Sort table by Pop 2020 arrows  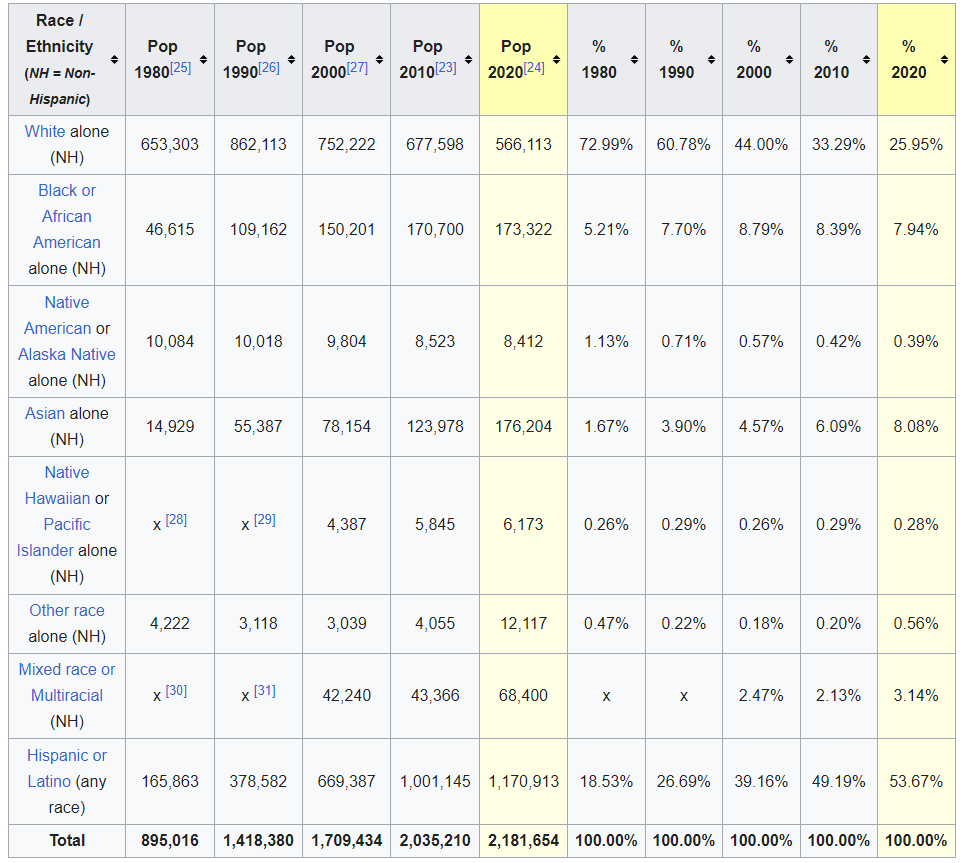coord(557,60)
